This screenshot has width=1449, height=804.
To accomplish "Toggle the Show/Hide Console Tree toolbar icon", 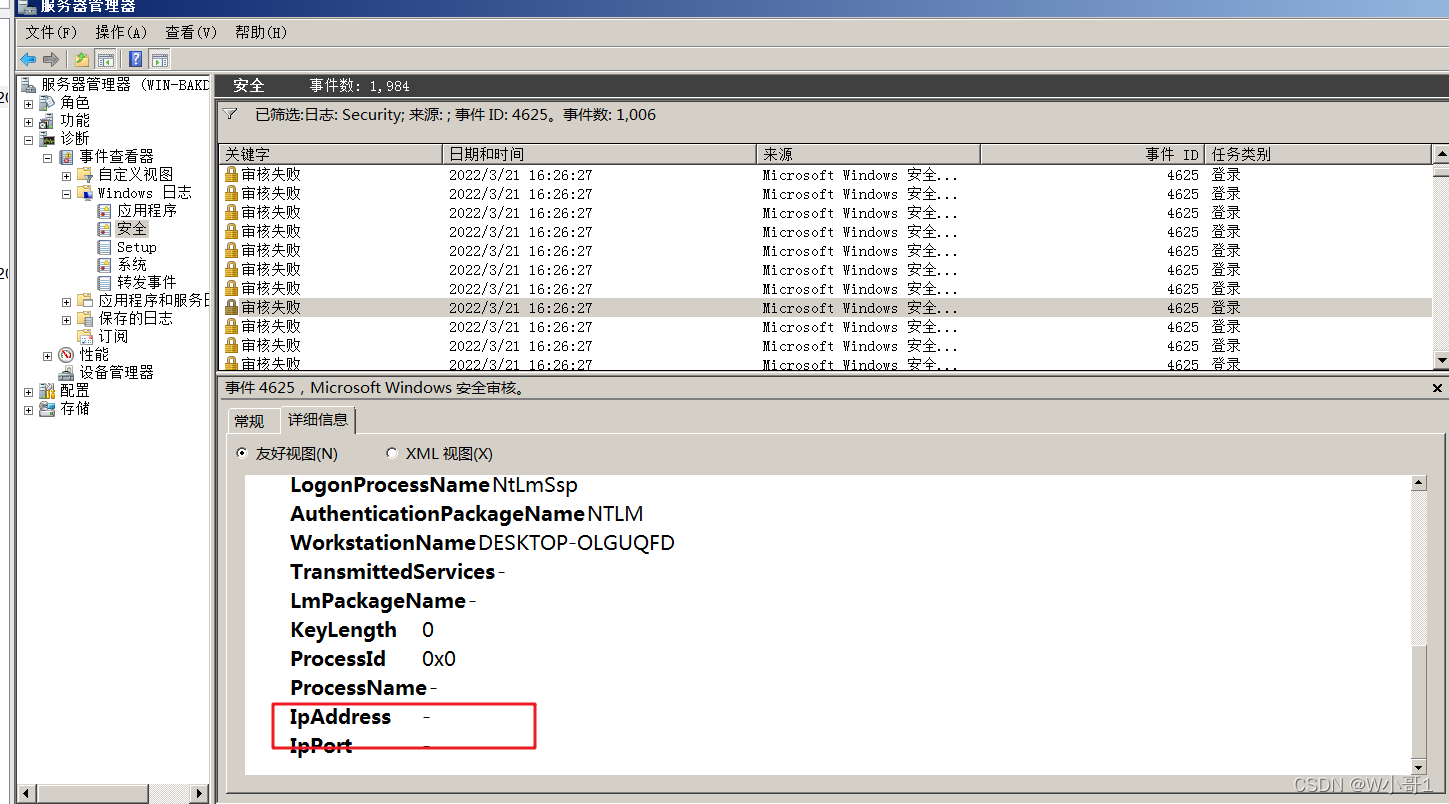I will (105, 59).
